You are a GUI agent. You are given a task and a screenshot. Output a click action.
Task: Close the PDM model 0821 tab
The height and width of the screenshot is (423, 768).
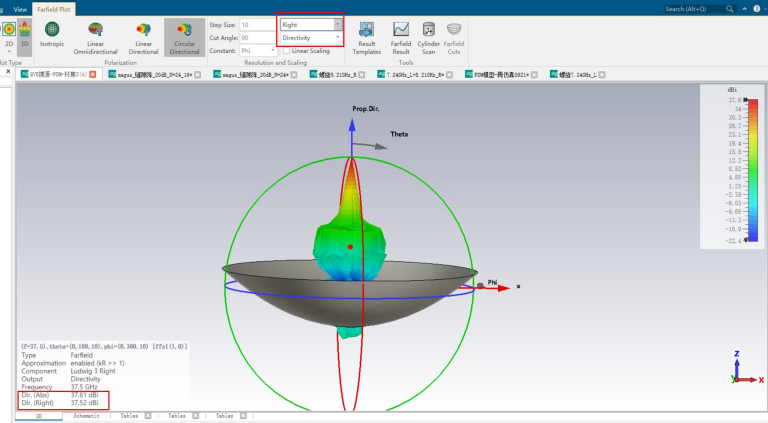pyautogui.click(x=534, y=74)
